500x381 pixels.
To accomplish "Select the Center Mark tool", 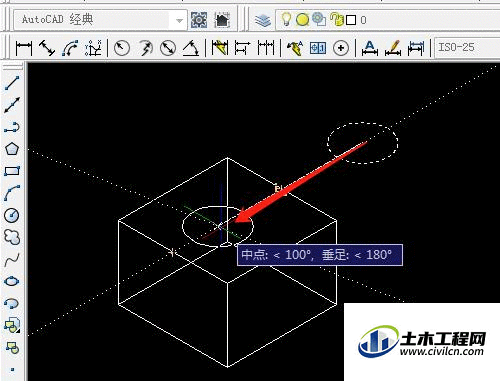I will coord(341,48).
